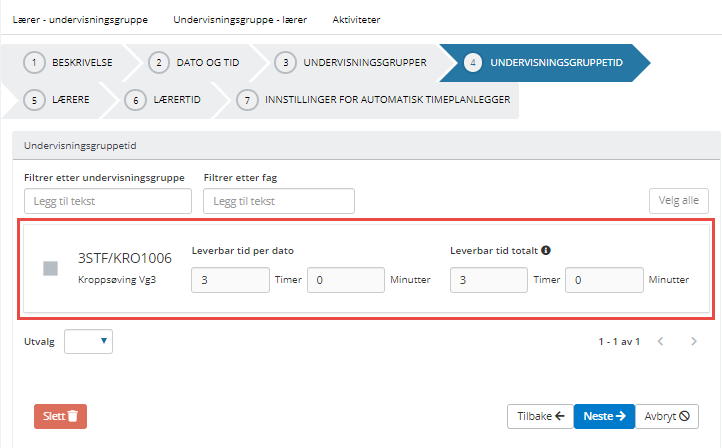Open the Aktiviteter tab
The width and height of the screenshot is (722, 448).
(356, 20)
